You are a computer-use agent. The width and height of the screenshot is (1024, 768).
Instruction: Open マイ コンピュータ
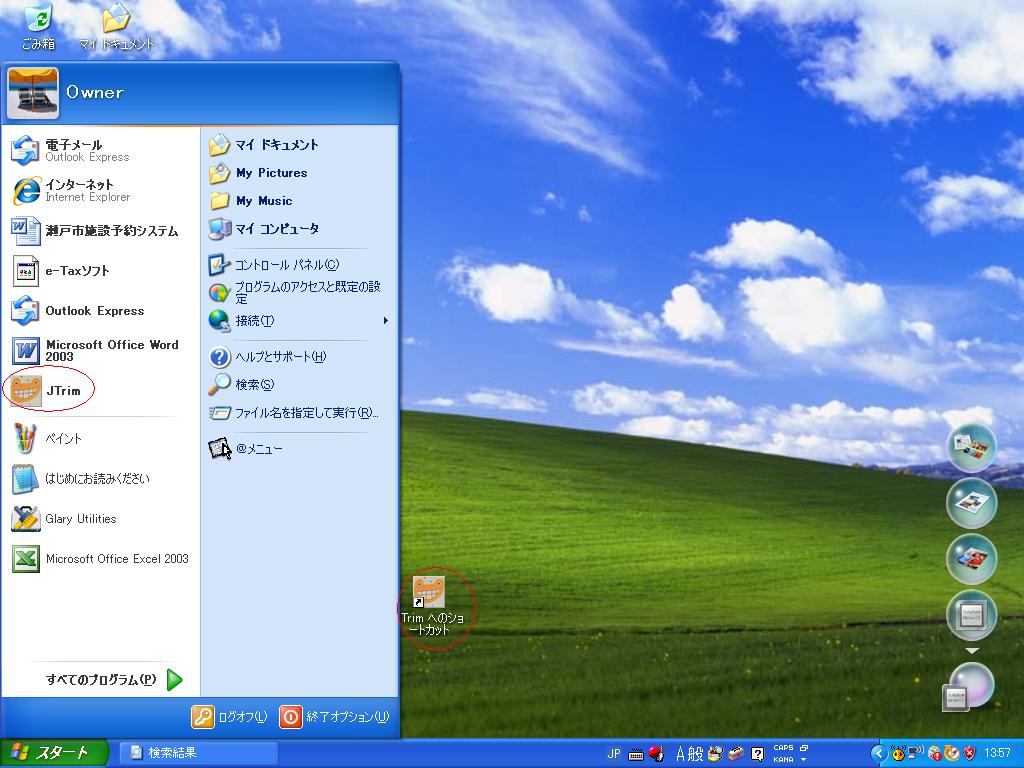(x=299, y=229)
